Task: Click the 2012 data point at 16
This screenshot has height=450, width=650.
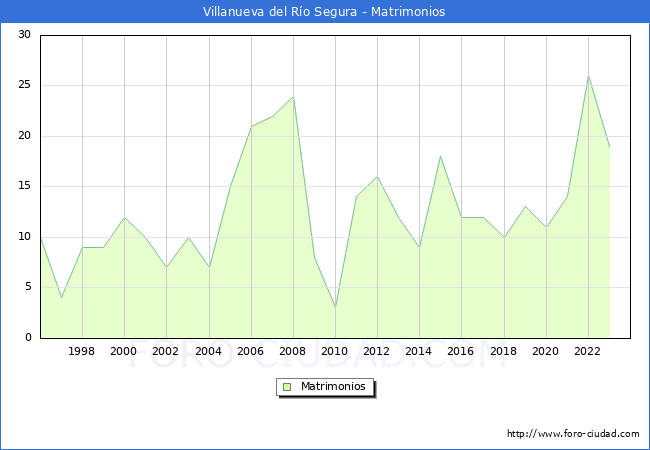Action: click(x=377, y=177)
